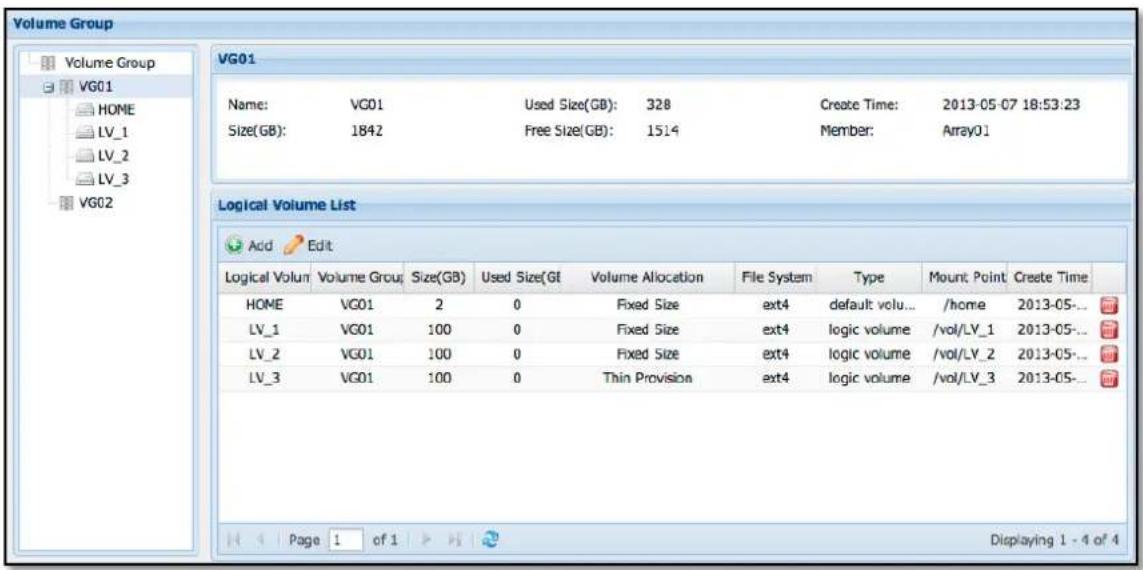
Task: Refresh the logical volume list
Action: click(x=493, y=541)
